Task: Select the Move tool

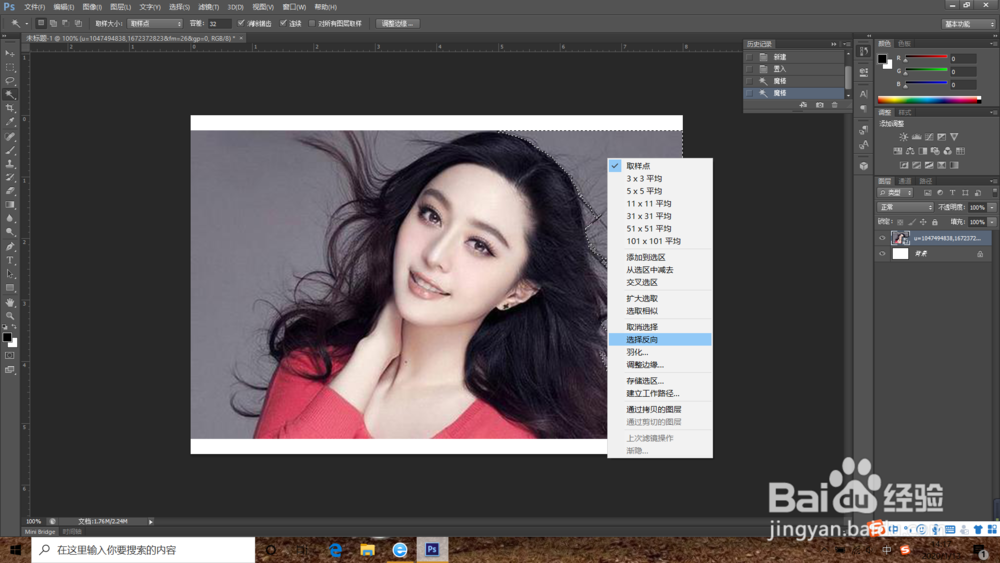Action: (x=10, y=54)
